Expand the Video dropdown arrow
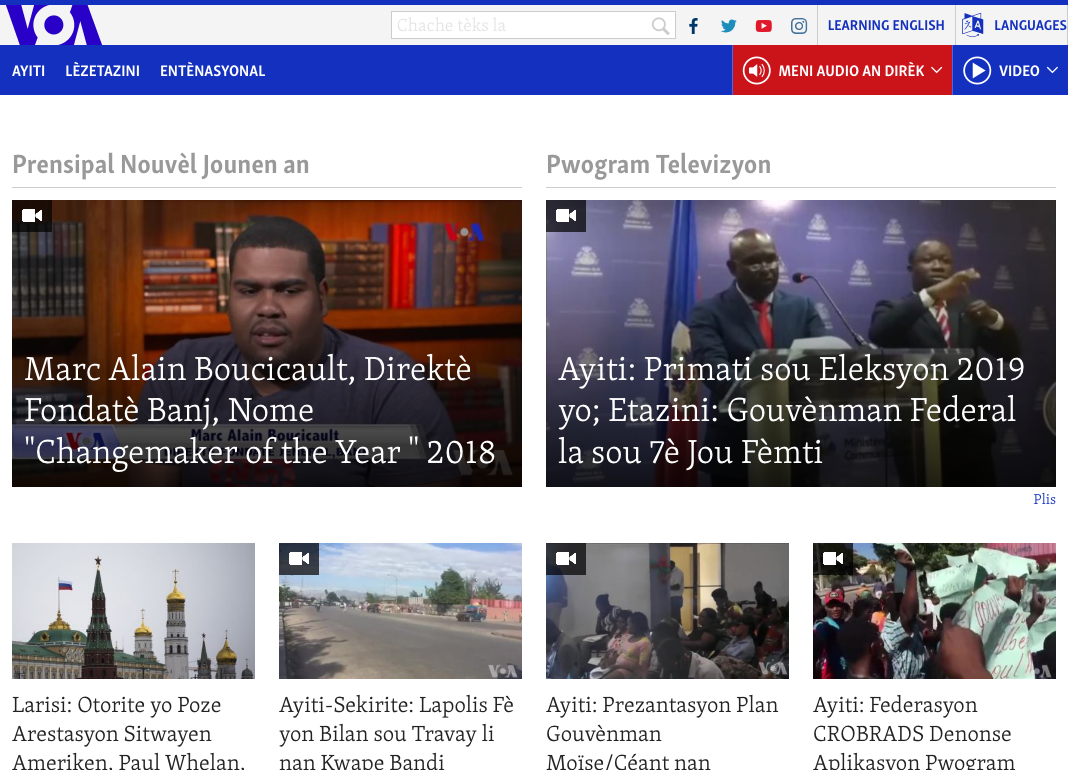The height and width of the screenshot is (770, 1068). (x=1052, y=71)
